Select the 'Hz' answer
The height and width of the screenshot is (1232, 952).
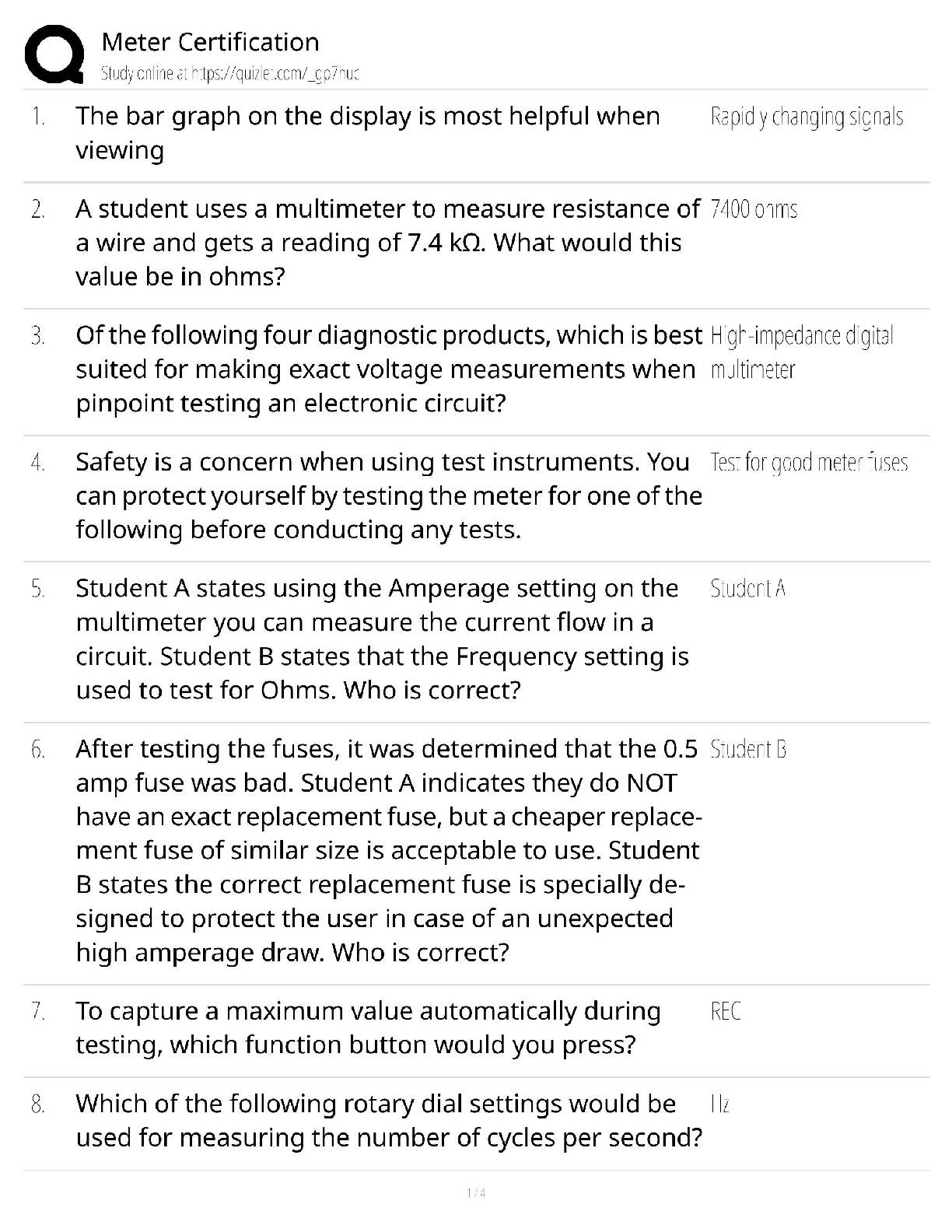tap(720, 1104)
